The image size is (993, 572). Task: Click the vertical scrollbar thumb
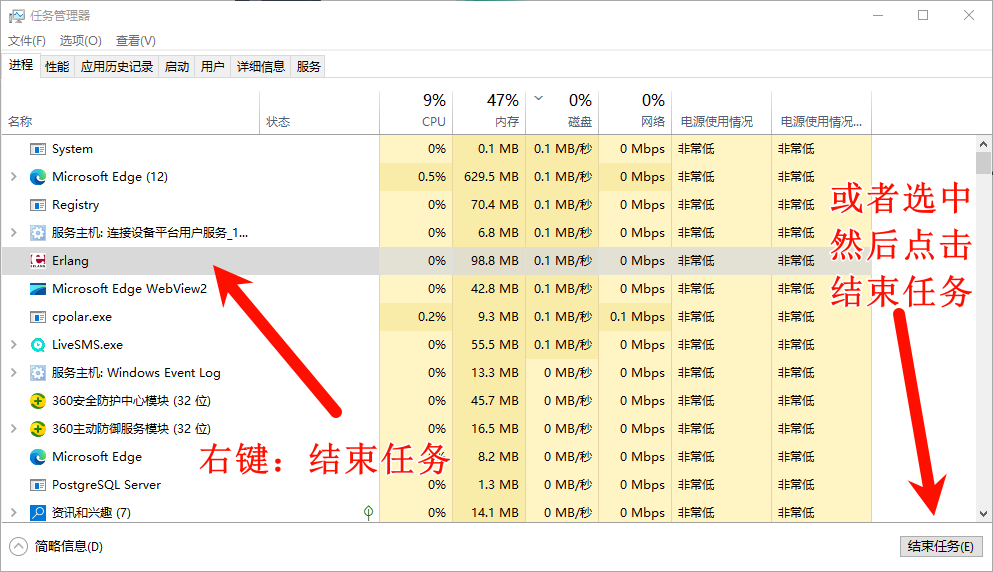[983, 162]
